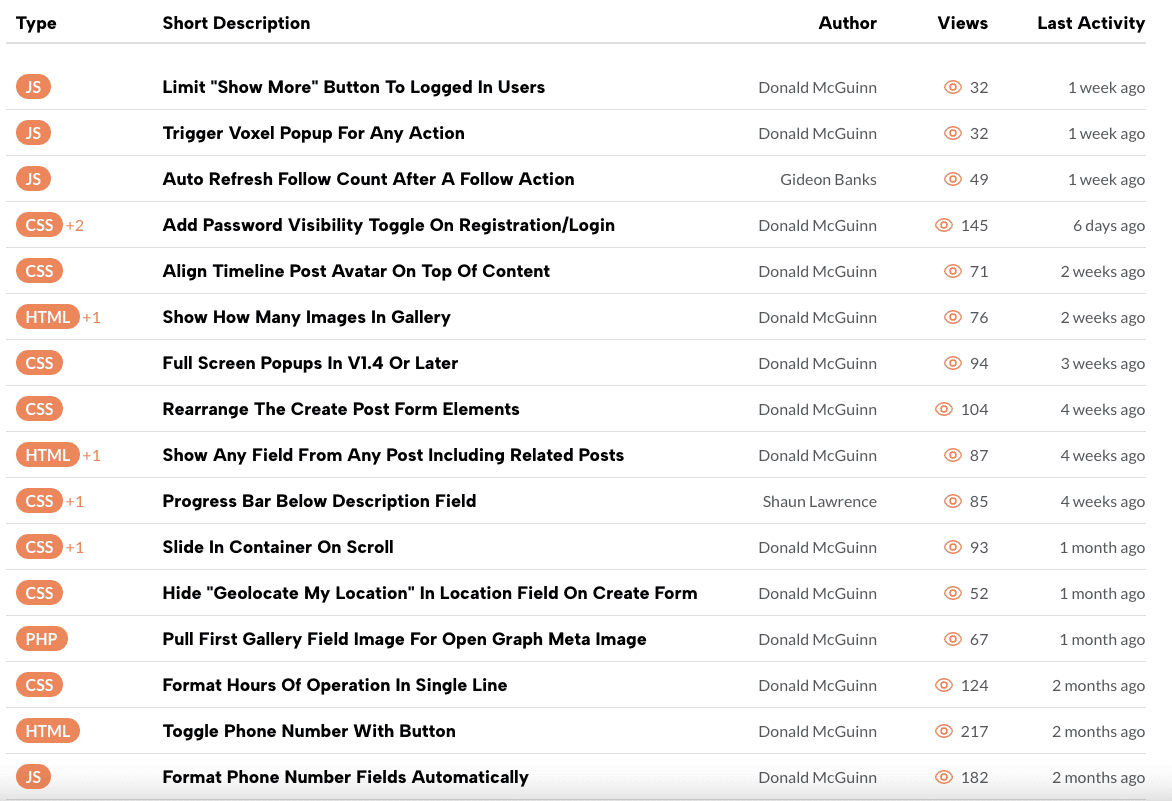Expand +2 extra types on Password Visibility row

[x=75, y=226]
